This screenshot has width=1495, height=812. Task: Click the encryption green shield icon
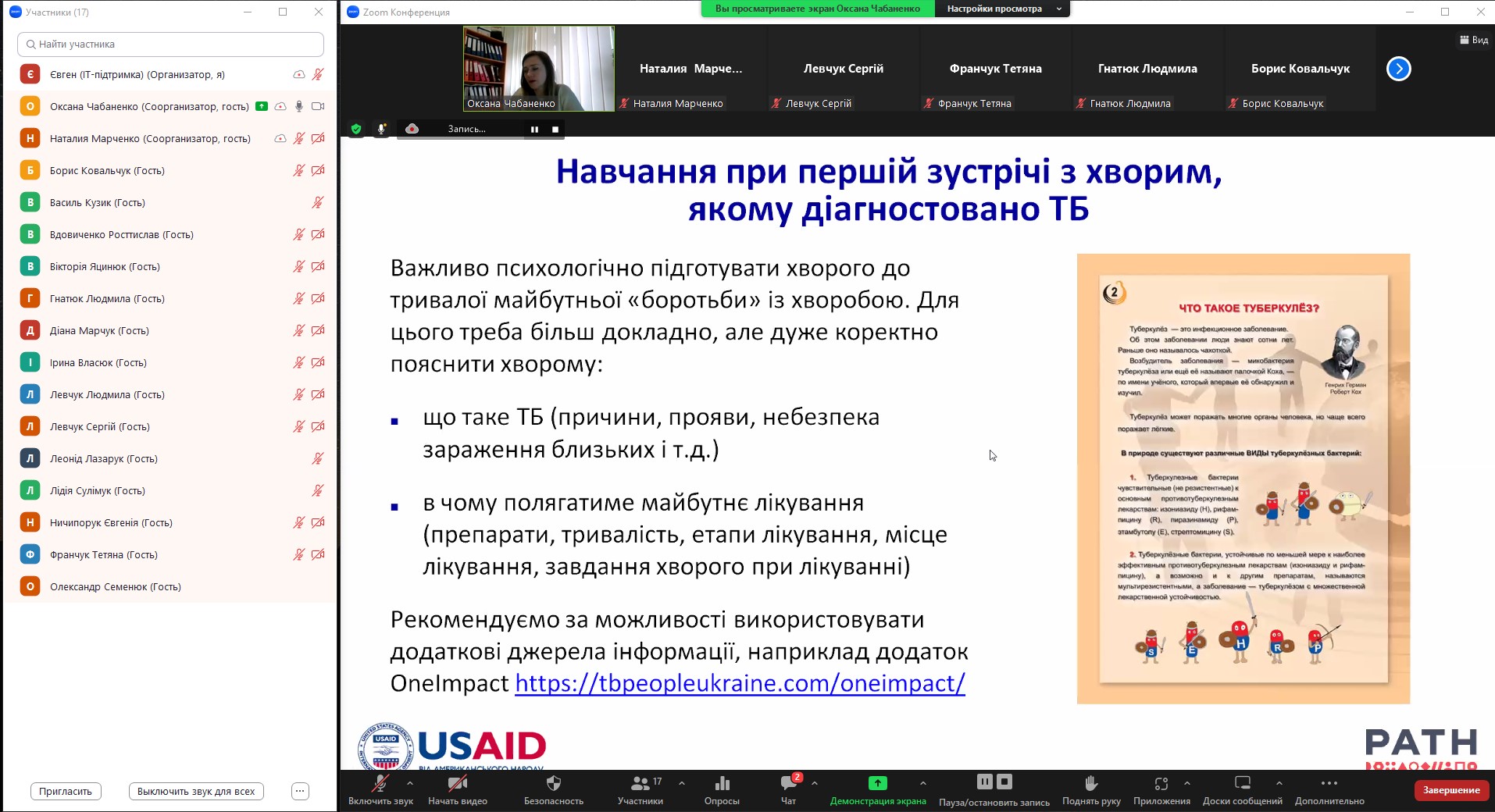[x=356, y=129]
